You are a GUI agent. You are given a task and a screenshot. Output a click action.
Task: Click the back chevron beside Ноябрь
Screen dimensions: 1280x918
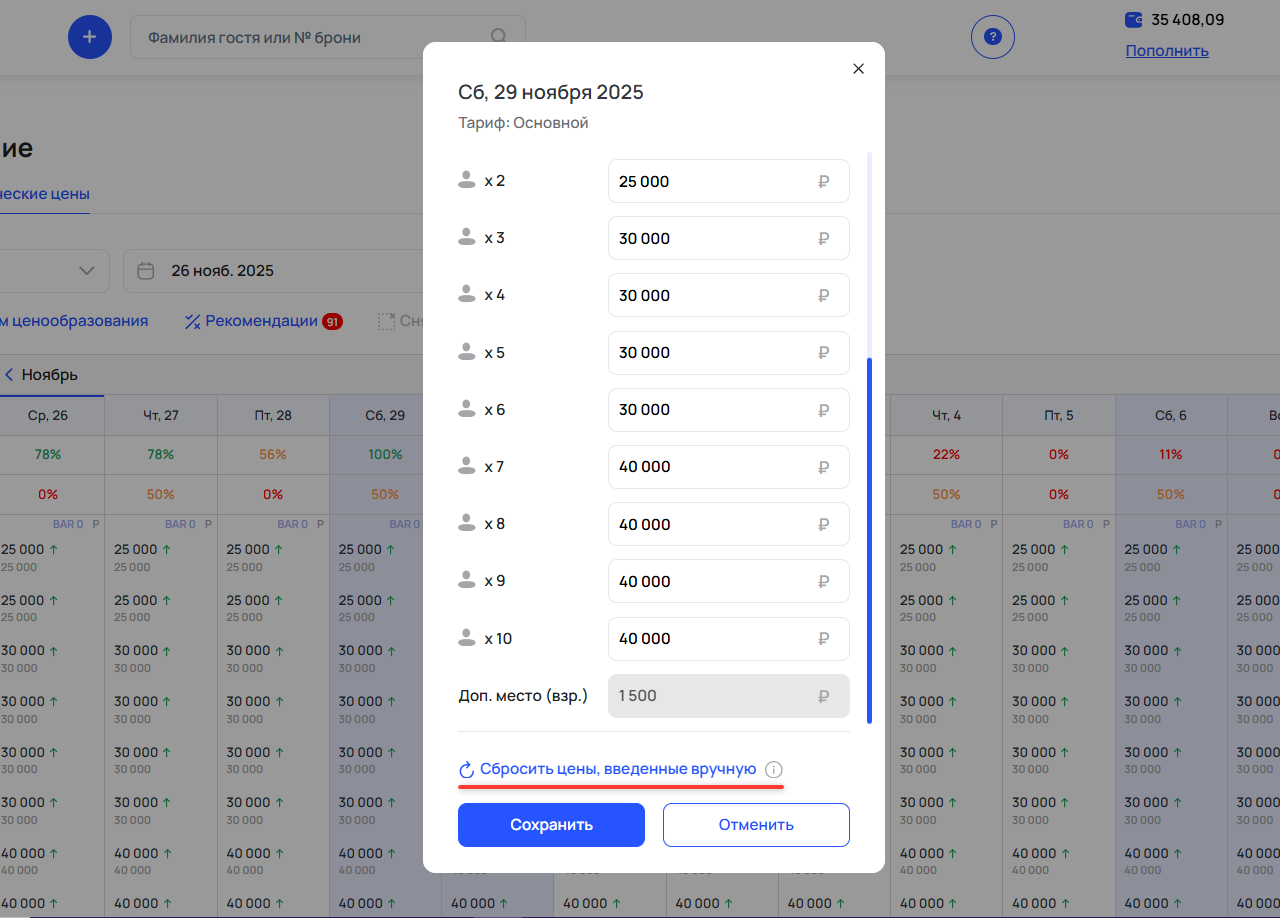(x=9, y=375)
